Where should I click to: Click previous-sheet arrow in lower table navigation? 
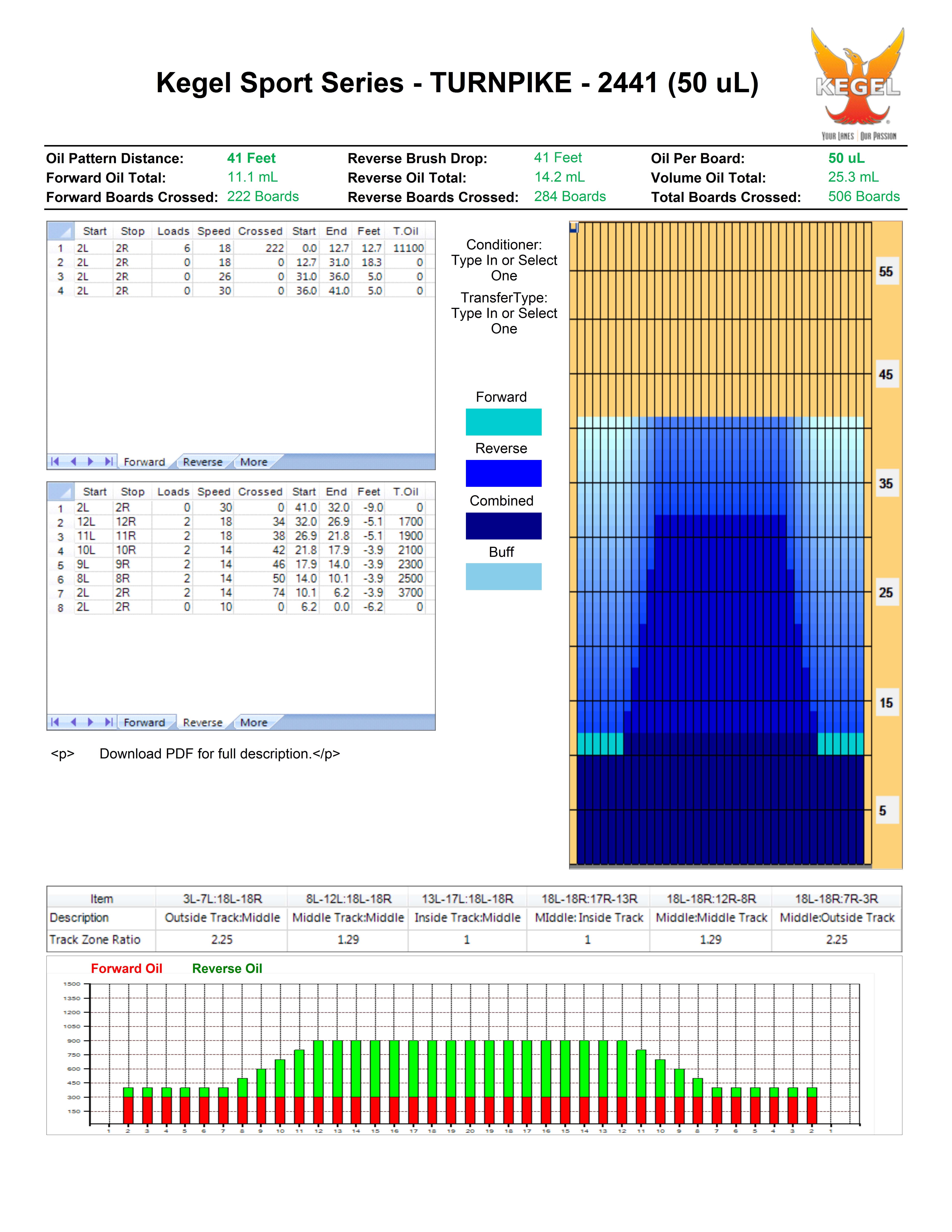(73, 722)
